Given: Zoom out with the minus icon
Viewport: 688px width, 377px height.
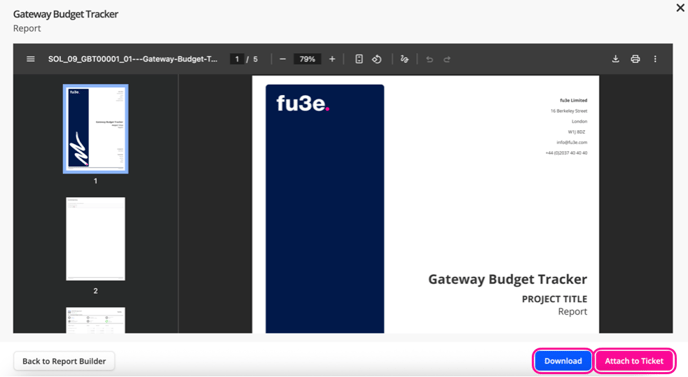Looking at the screenshot, I should pyautogui.click(x=283, y=59).
